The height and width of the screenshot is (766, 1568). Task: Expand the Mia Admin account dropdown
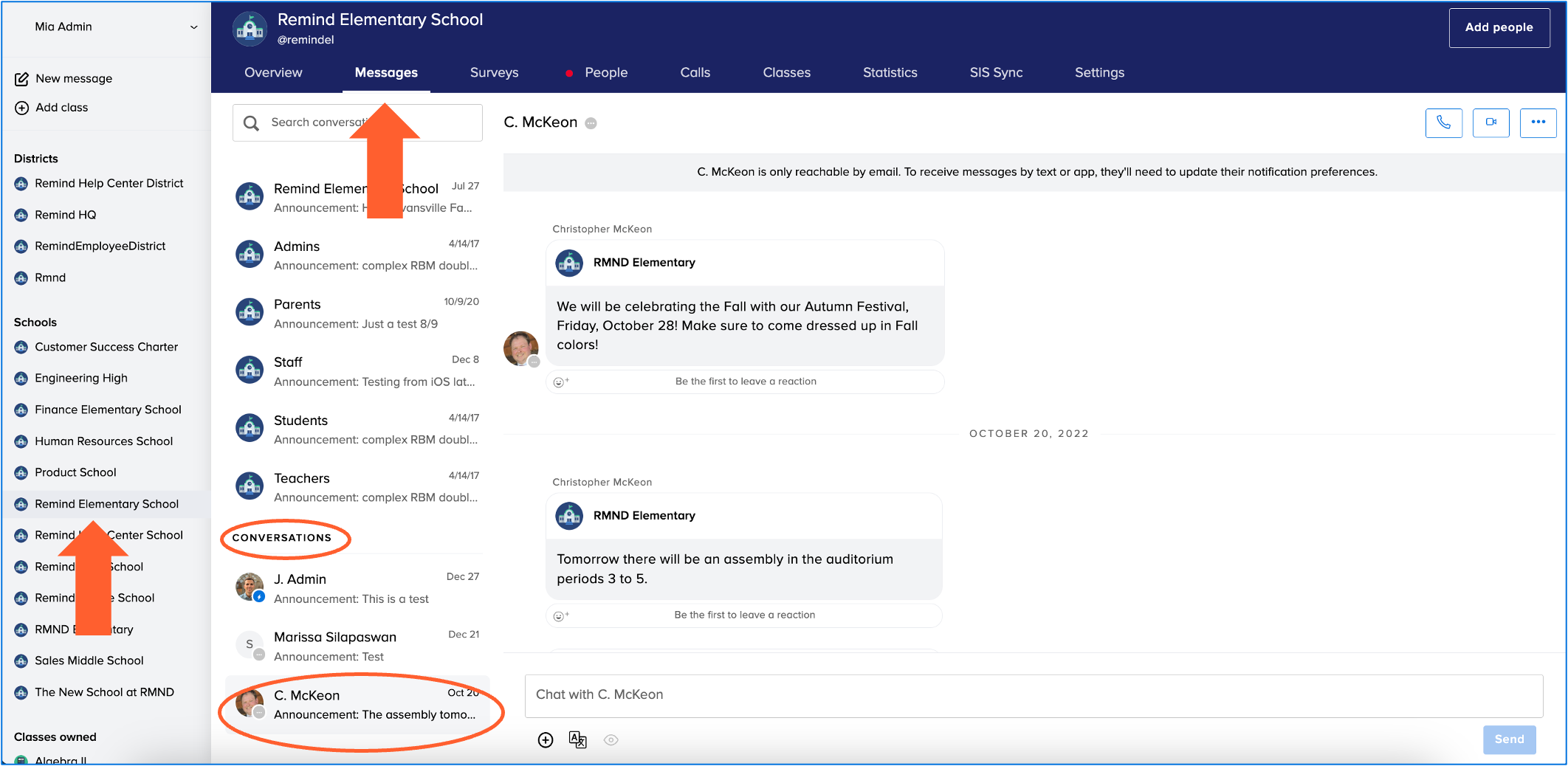pos(193,27)
